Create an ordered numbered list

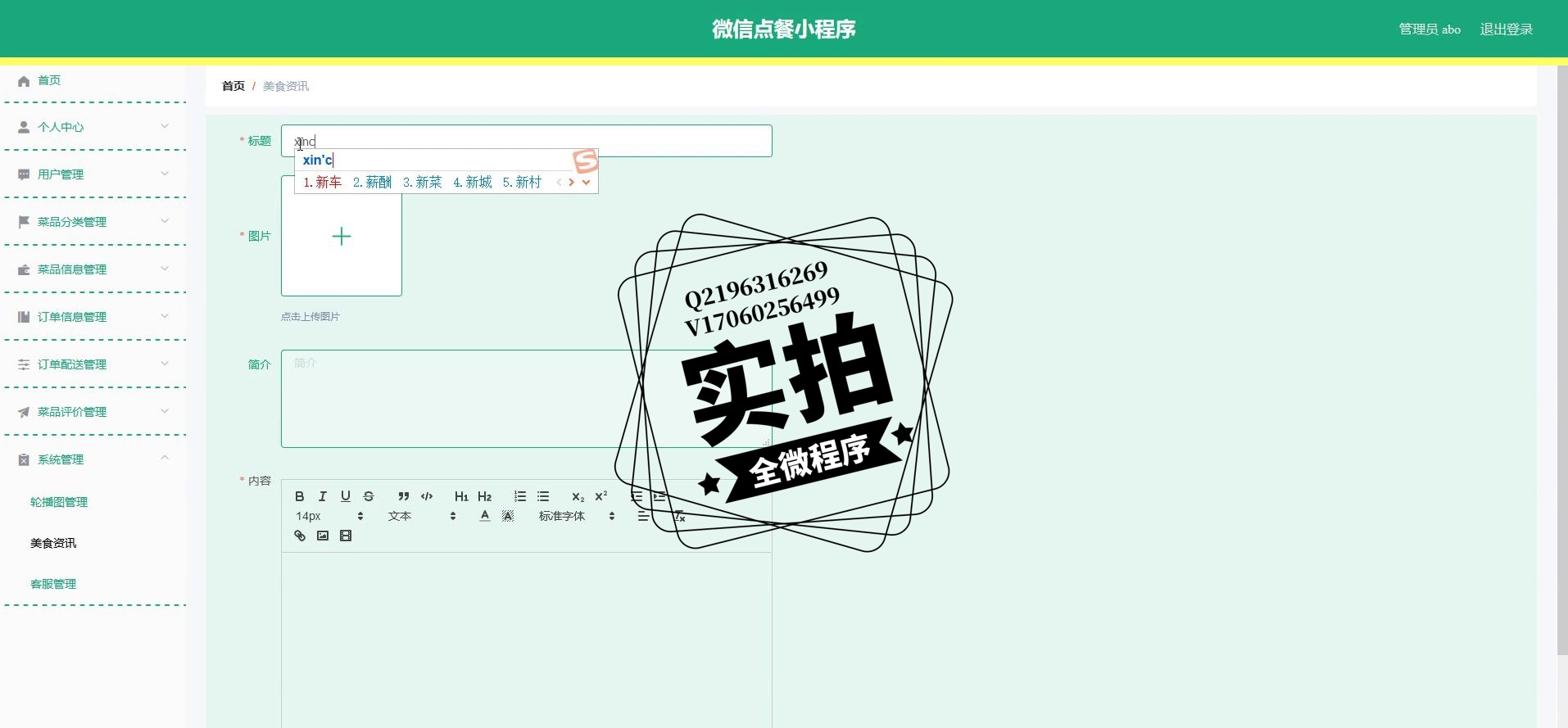(x=520, y=496)
